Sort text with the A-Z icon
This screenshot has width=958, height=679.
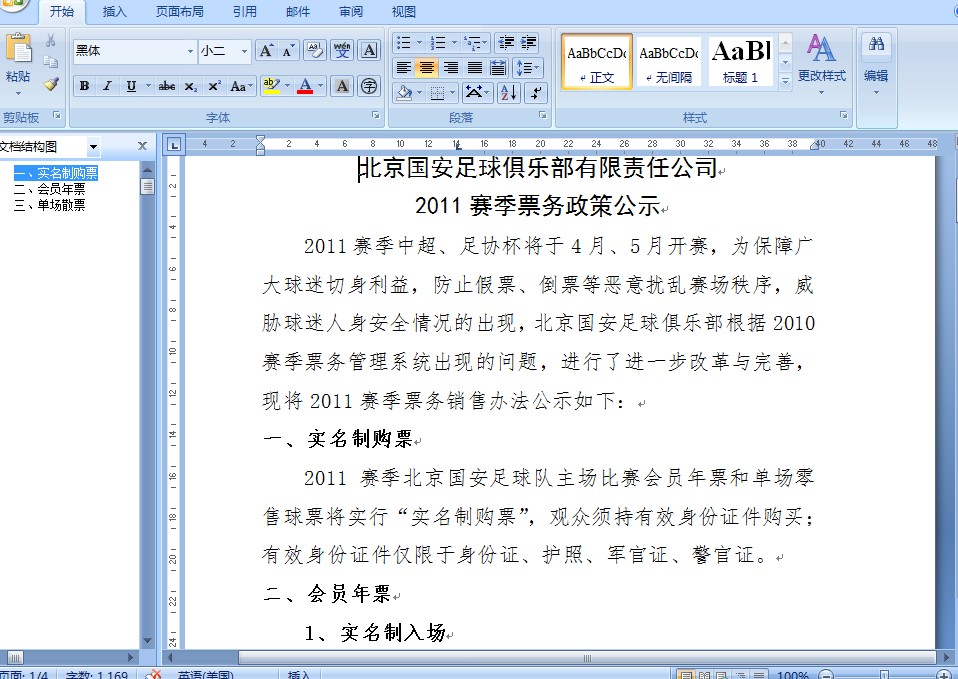coord(509,92)
